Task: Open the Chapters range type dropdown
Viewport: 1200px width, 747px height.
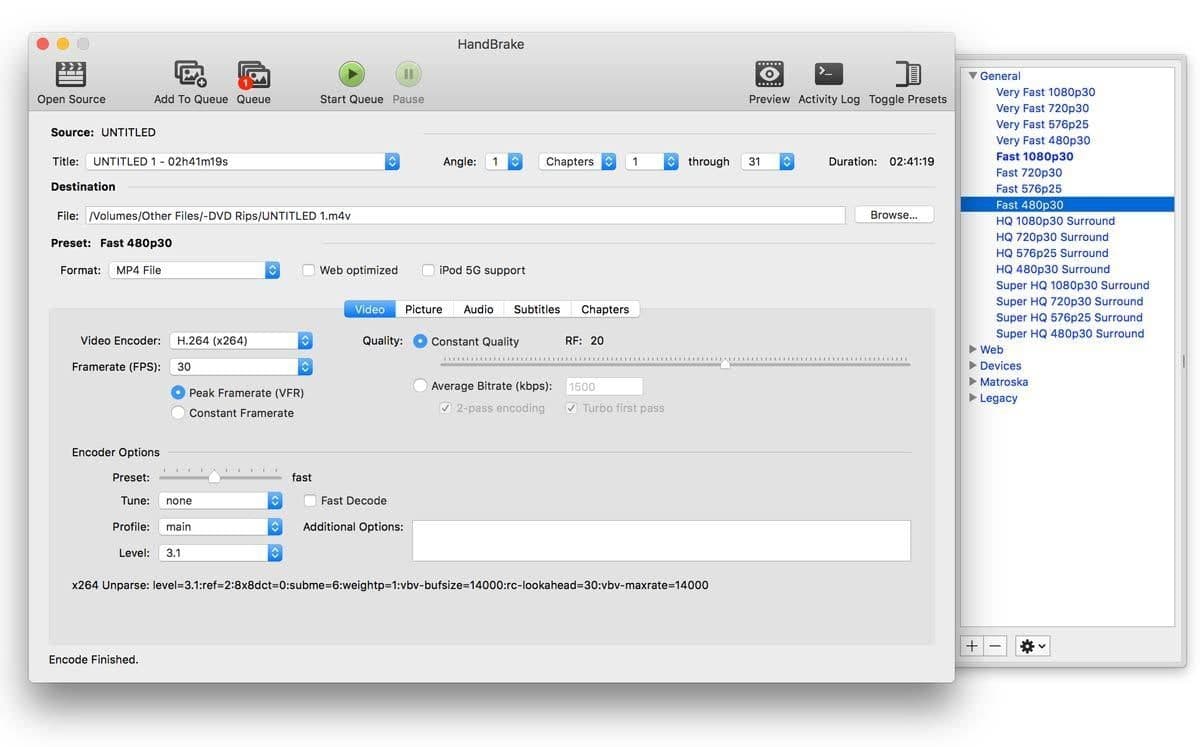Action: click(x=578, y=161)
